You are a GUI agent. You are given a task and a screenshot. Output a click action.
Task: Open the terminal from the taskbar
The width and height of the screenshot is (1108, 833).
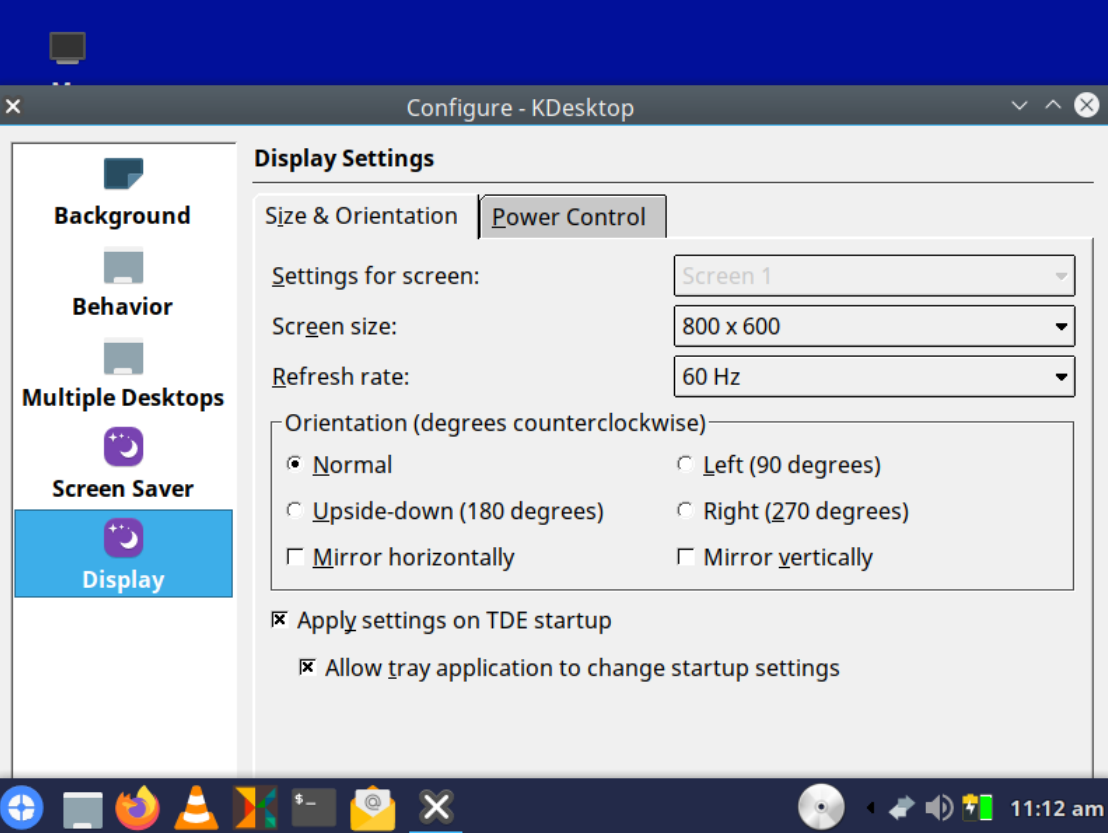(x=314, y=807)
